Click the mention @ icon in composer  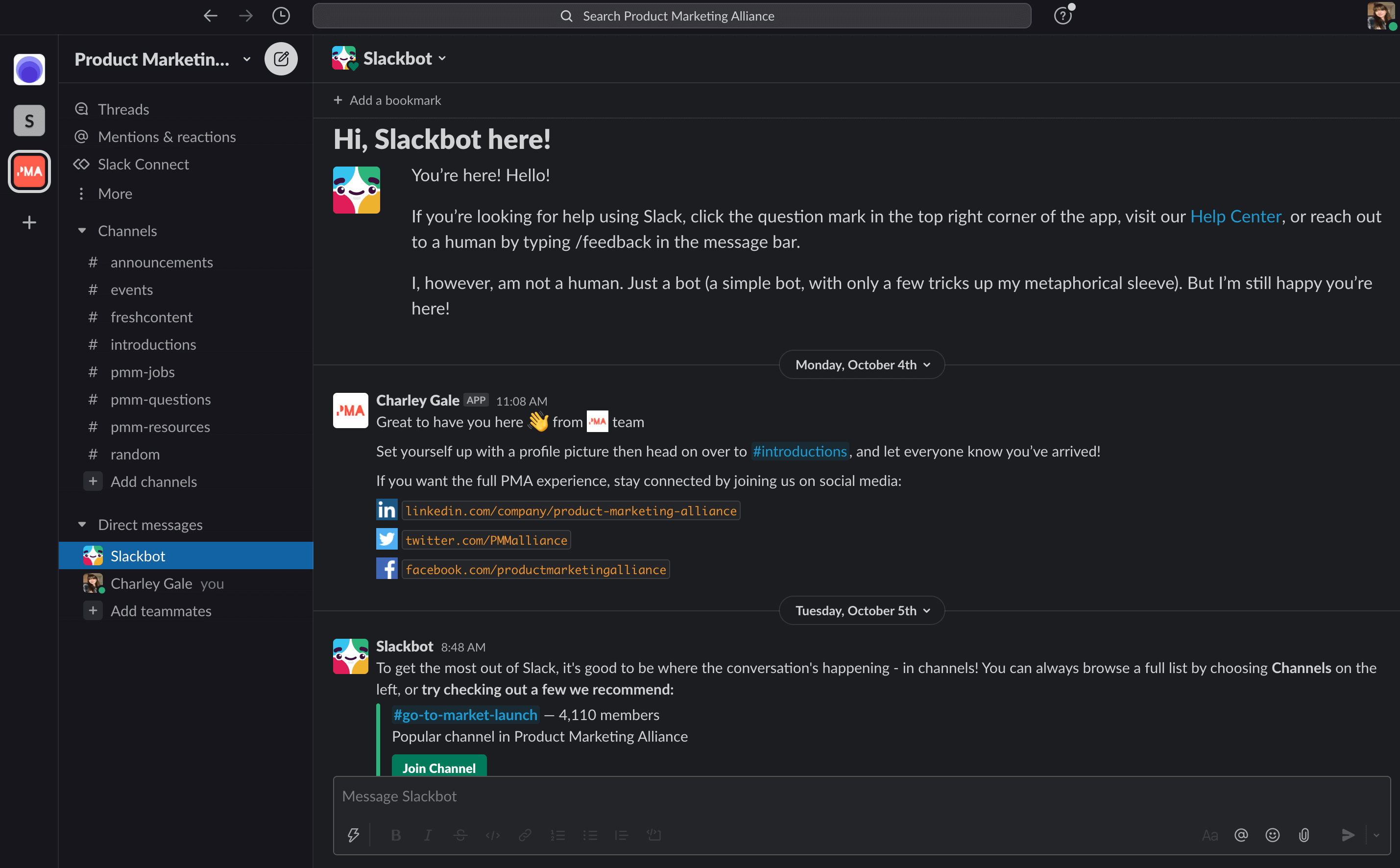click(1241, 835)
